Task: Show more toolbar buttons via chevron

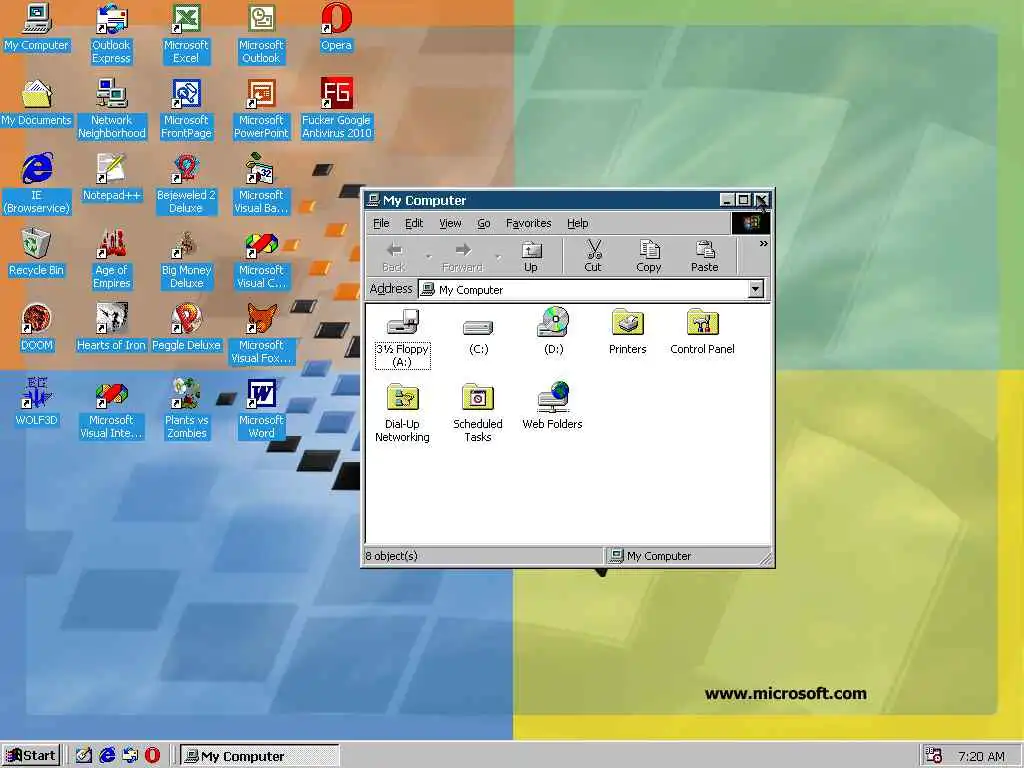Action: pos(763,244)
